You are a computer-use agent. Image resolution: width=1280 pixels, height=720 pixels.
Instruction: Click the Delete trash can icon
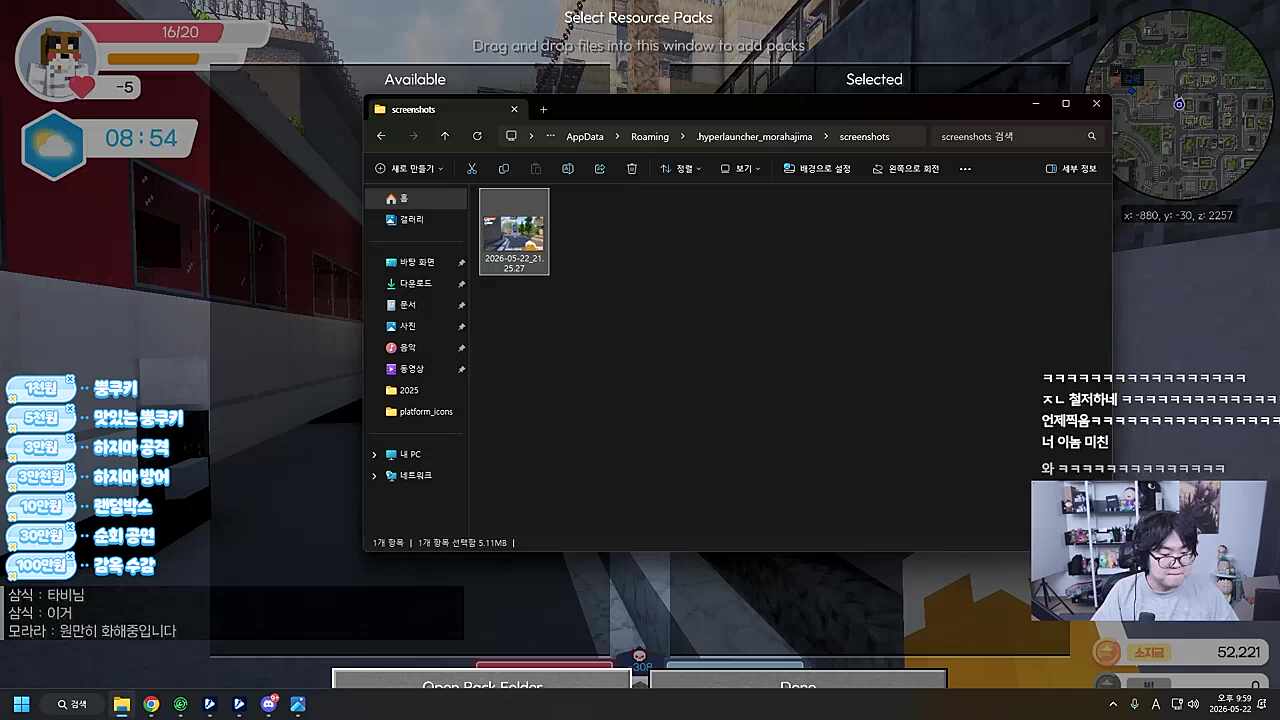click(x=632, y=169)
